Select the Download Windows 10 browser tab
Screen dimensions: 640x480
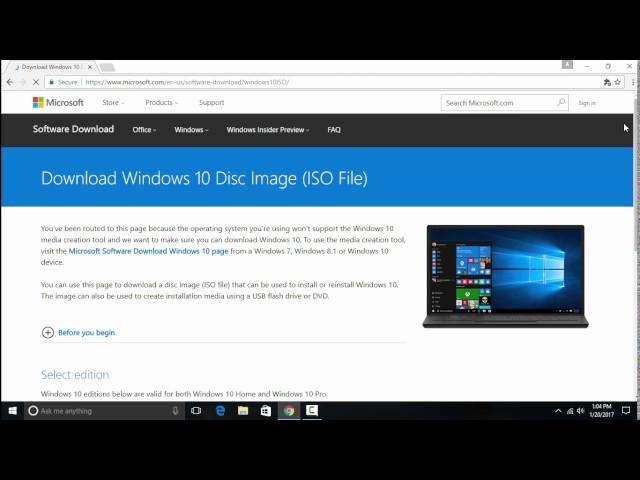pos(51,67)
